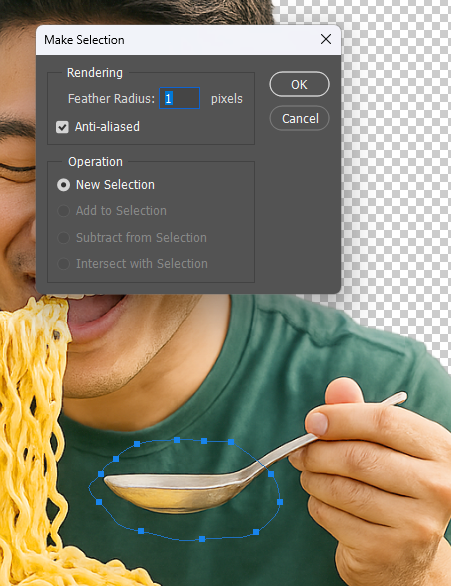Click into the Feather Radius input field
Screen dimensions: 451x586
tap(179, 98)
